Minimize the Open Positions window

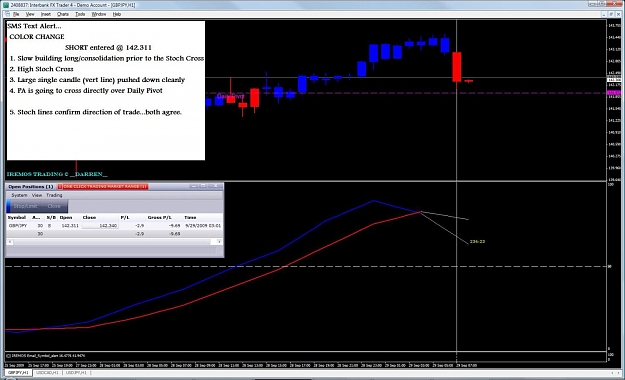(x=194, y=186)
